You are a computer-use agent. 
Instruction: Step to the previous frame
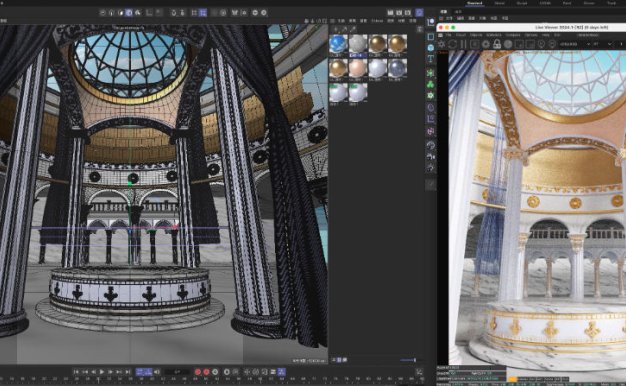click(x=93, y=372)
